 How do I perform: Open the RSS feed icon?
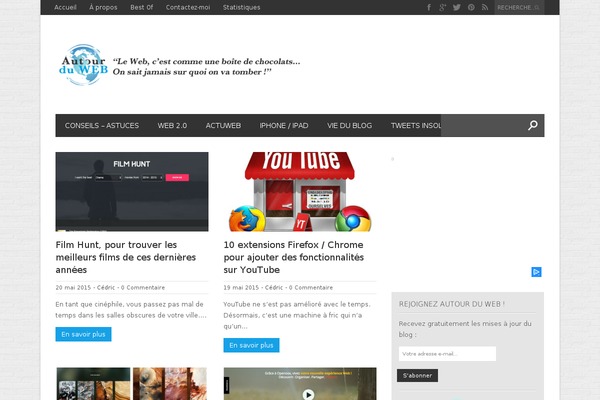[x=485, y=7]
